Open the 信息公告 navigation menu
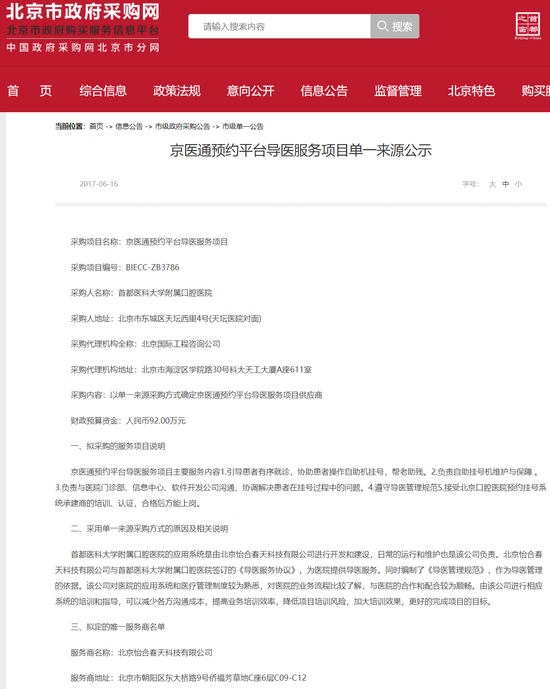550x689 pixels. 324,91
